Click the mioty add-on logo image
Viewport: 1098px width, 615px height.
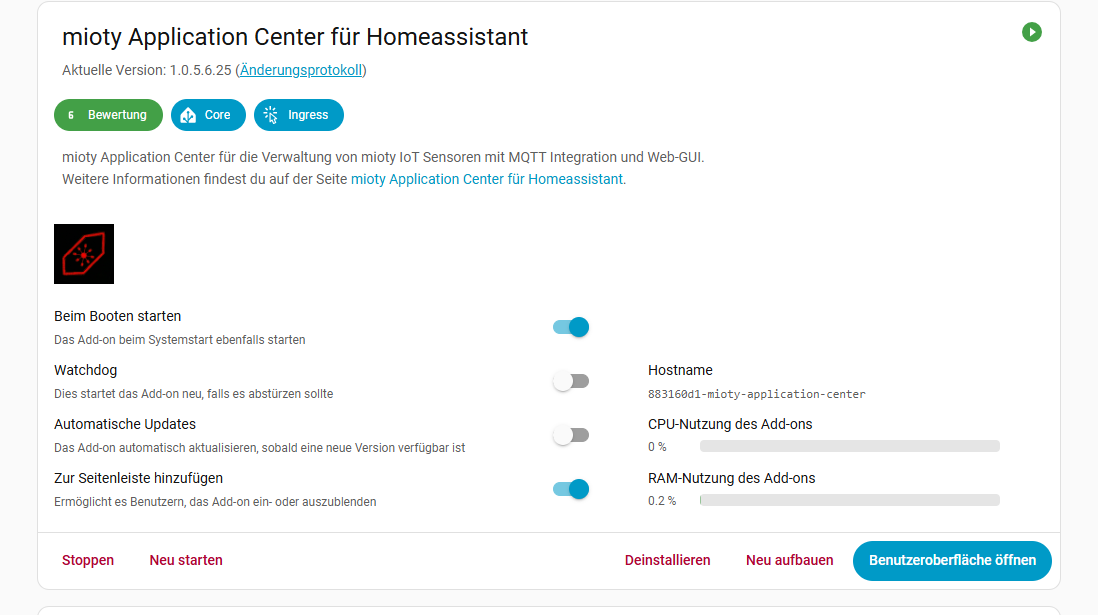(84, 254)
